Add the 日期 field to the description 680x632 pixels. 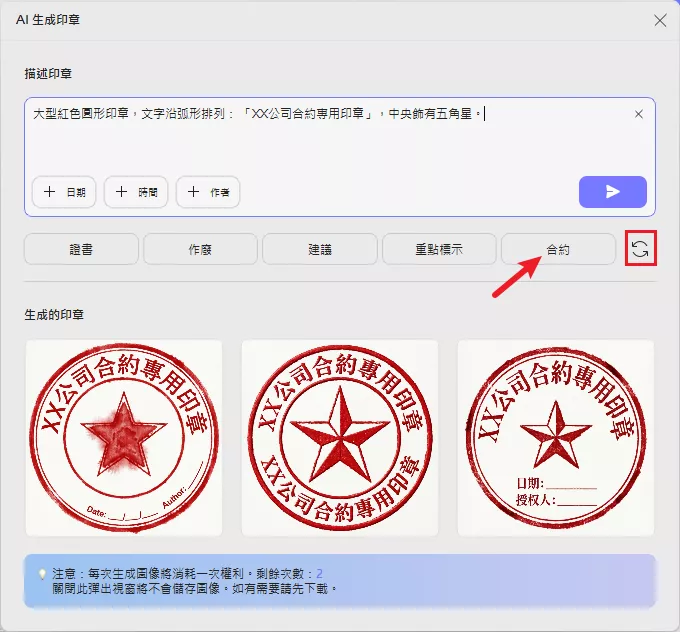click(x=64, y=192)
